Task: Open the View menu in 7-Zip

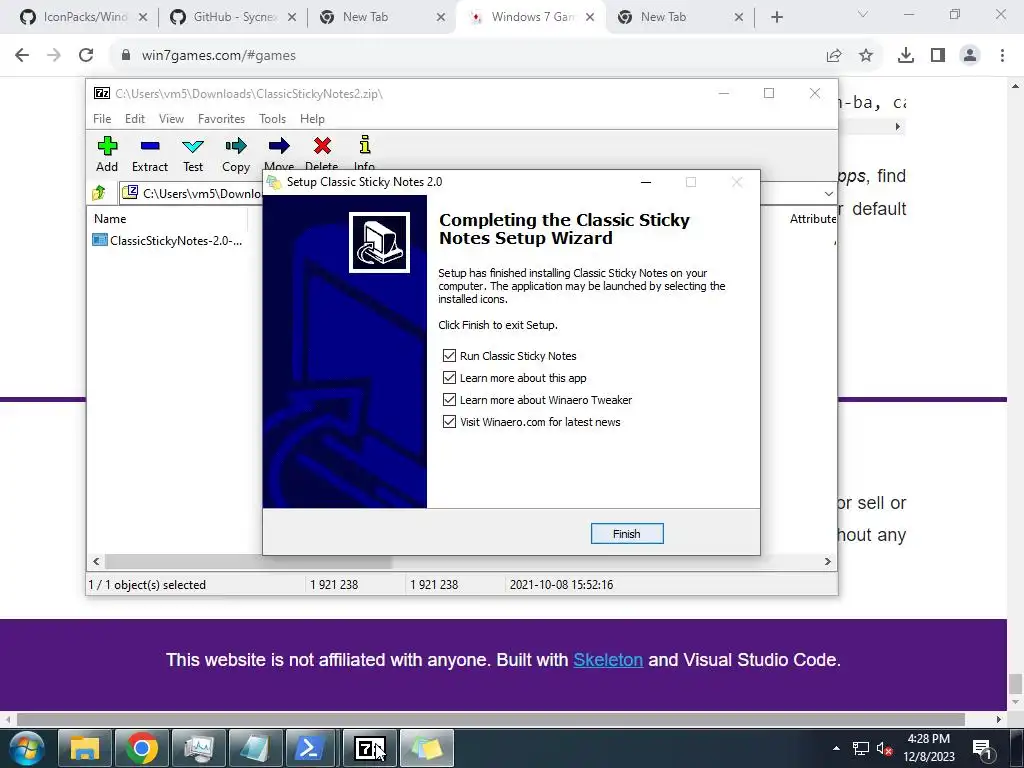Action: coord(171,119)
